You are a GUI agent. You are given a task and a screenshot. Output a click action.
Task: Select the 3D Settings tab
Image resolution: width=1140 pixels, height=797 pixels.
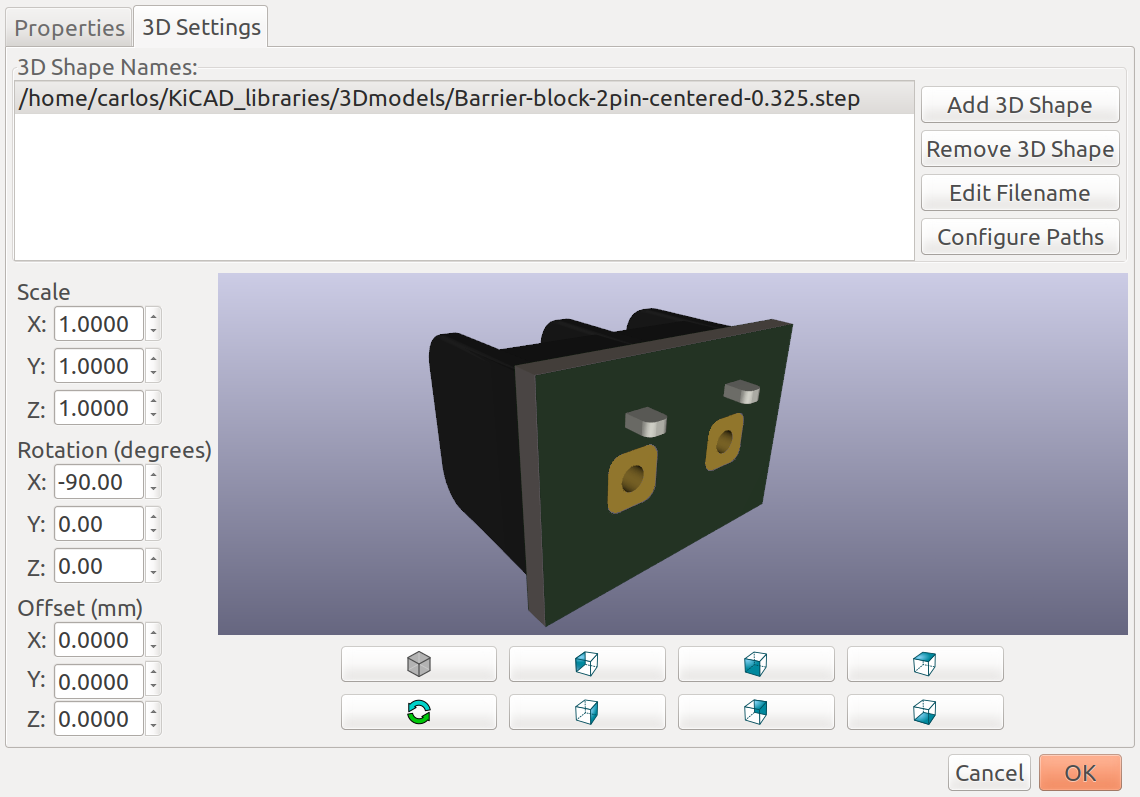(201, 27)
